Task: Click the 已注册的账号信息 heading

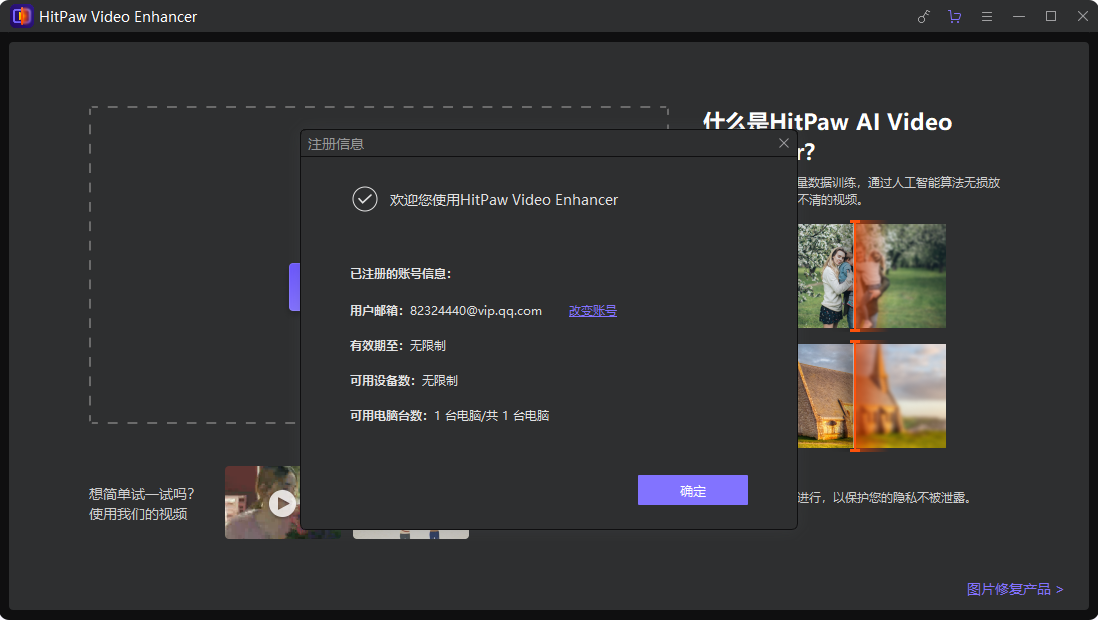Action: (401, 274)
